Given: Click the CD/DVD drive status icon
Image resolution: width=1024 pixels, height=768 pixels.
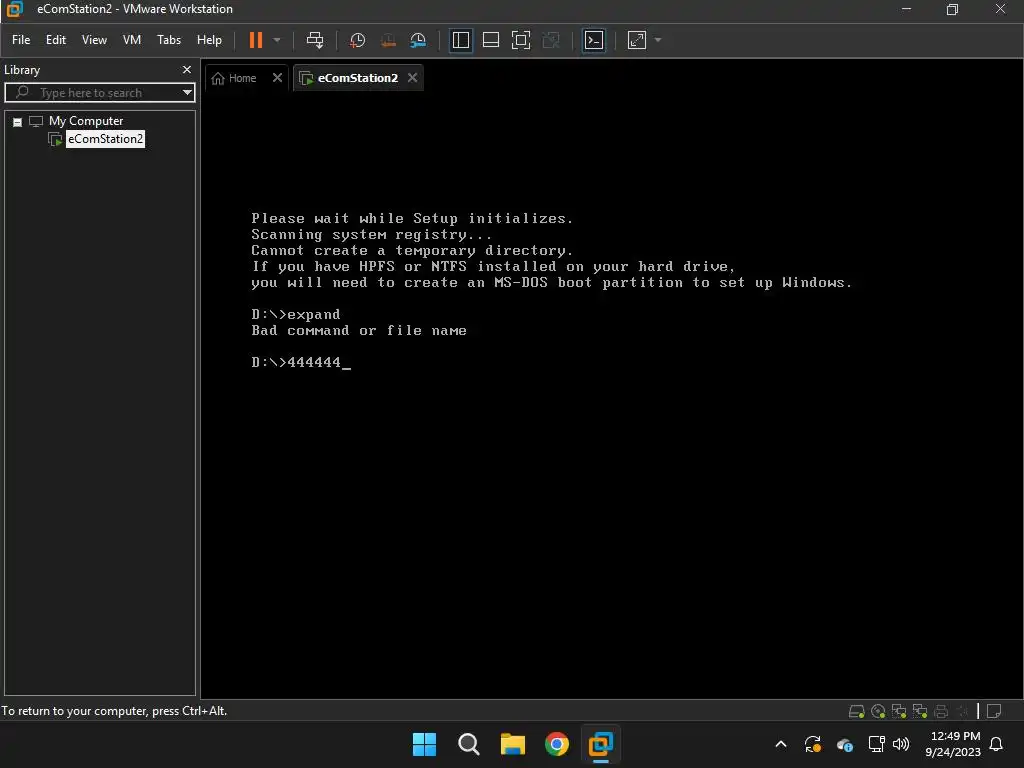Looking at the screenshot, I should (x=878, y=711).
